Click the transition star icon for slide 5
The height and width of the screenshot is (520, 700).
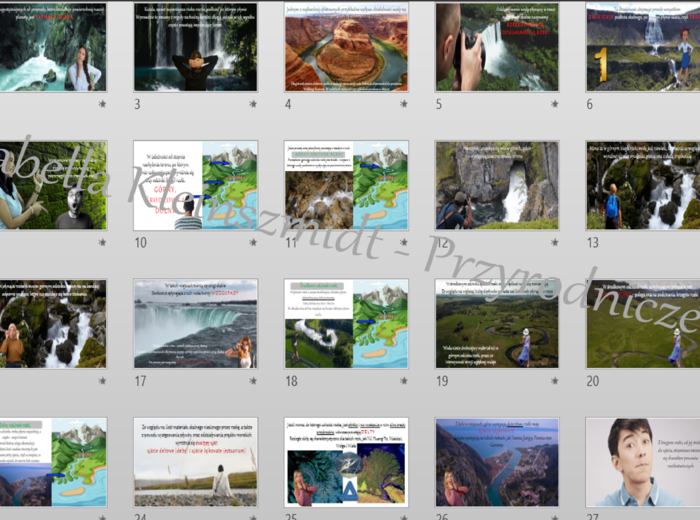click(x=554, y=104)
